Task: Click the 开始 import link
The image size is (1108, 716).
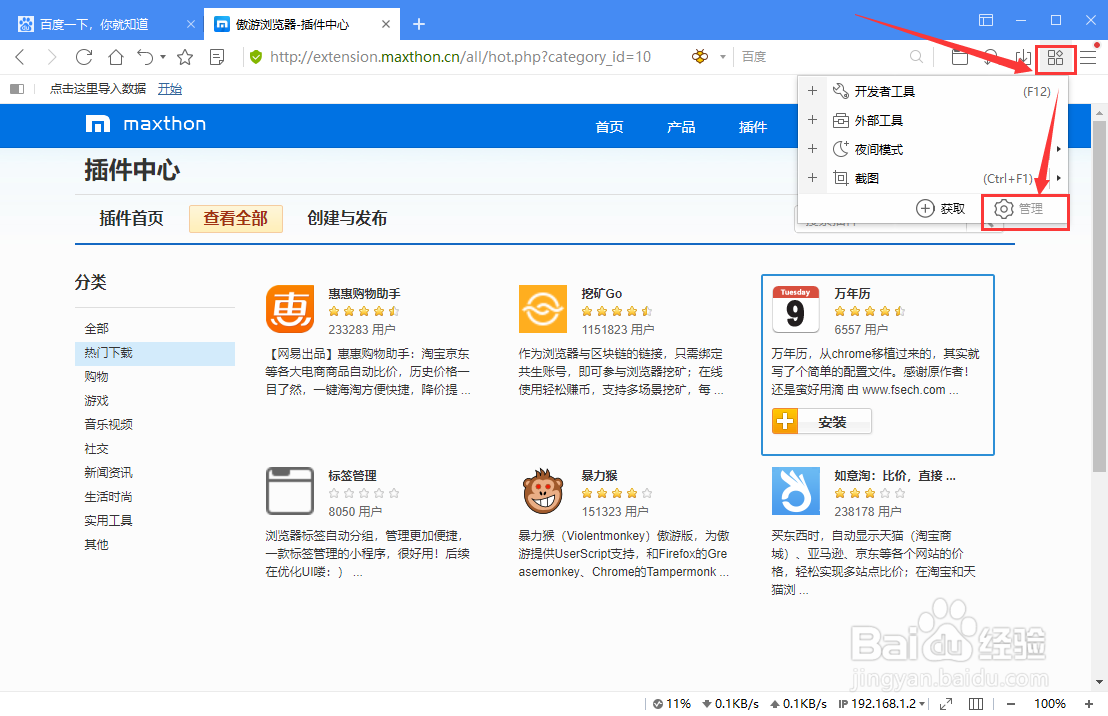Action: [x=170, y=88]
